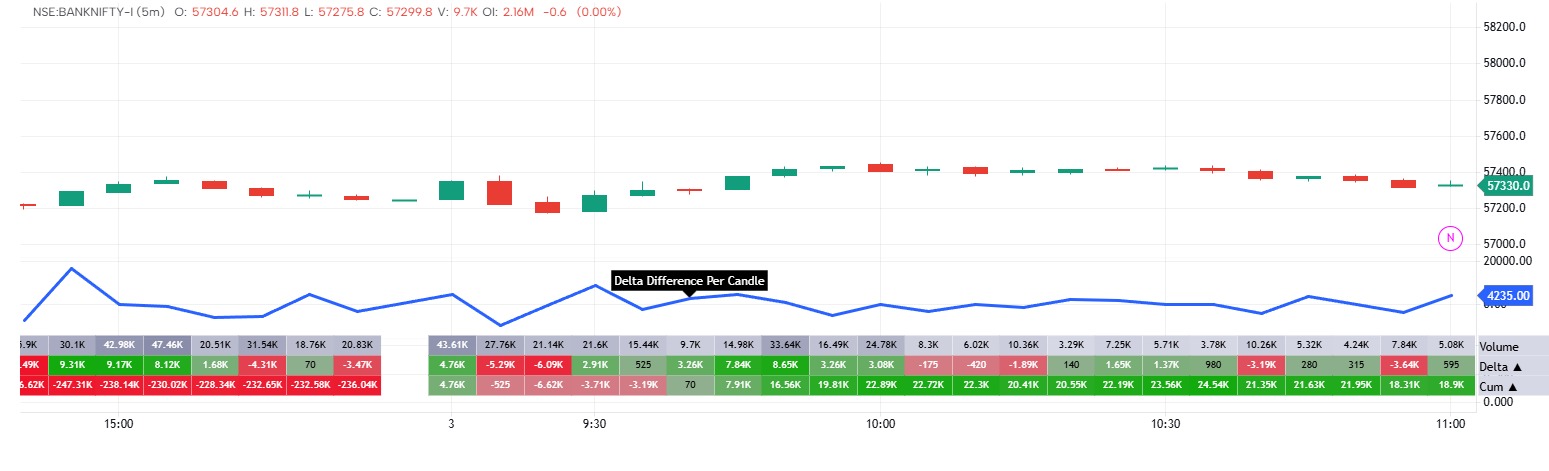
Task: Click the 47.46K volume cell
Action: 167,345
